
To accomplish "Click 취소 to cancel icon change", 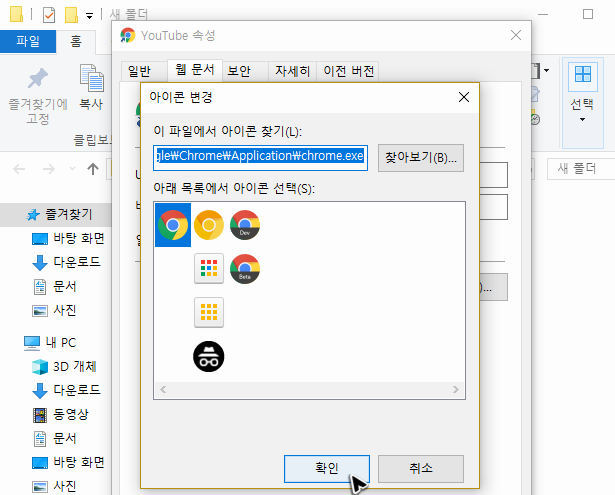I will (421, 469).
